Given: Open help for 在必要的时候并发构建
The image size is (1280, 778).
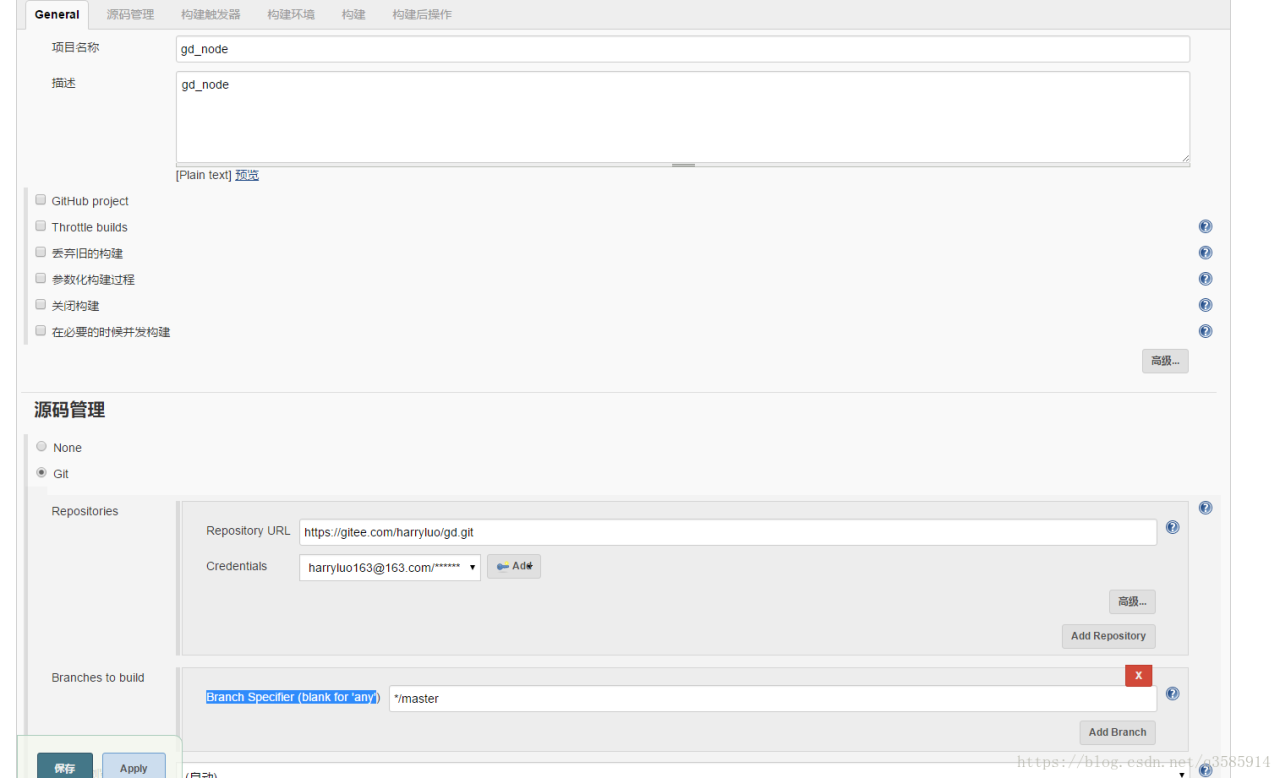Looking at the screenshot, I should click(x=1205, y=331).
